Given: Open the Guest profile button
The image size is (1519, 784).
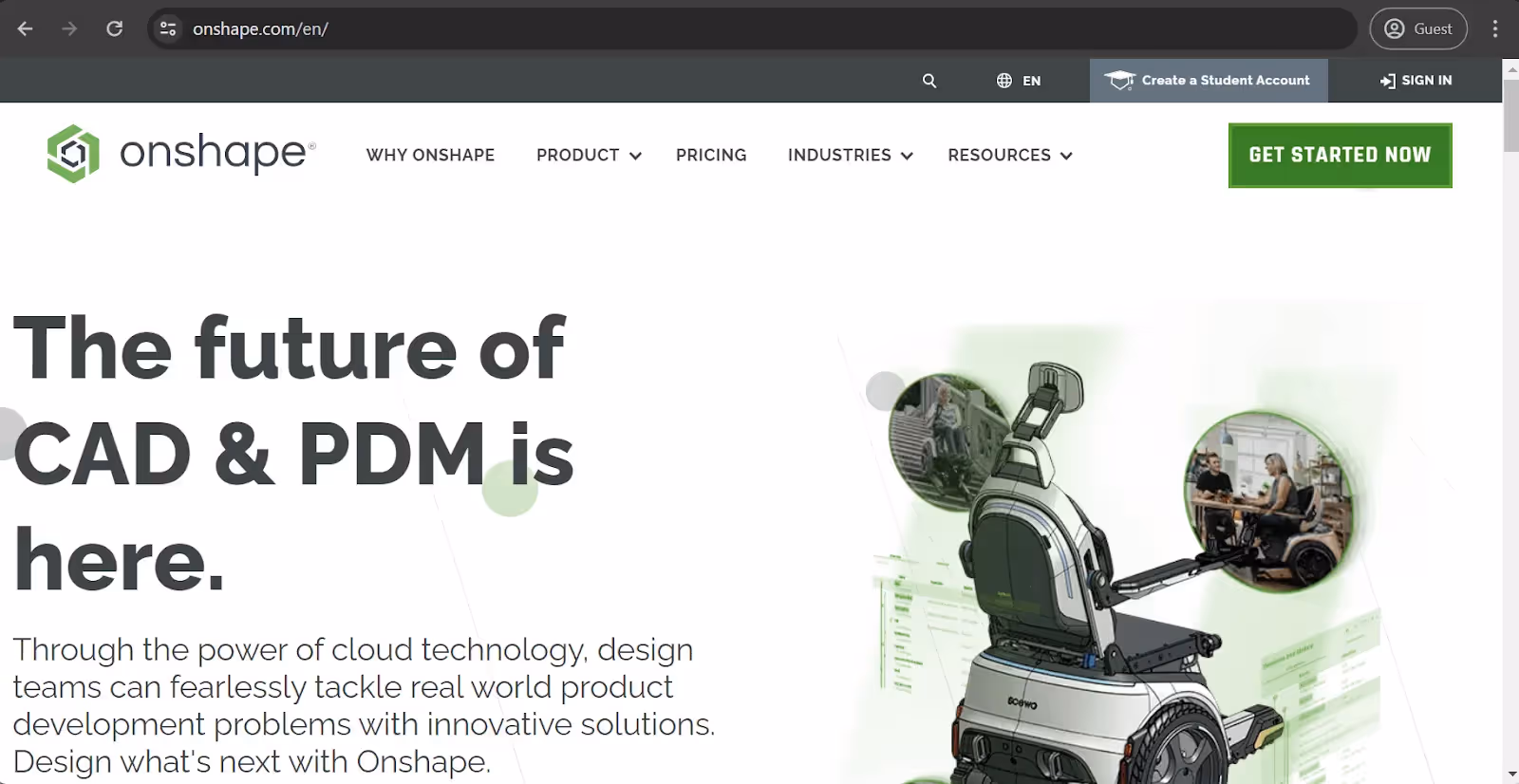Looking at the screenshot, I should point(1418,28).
